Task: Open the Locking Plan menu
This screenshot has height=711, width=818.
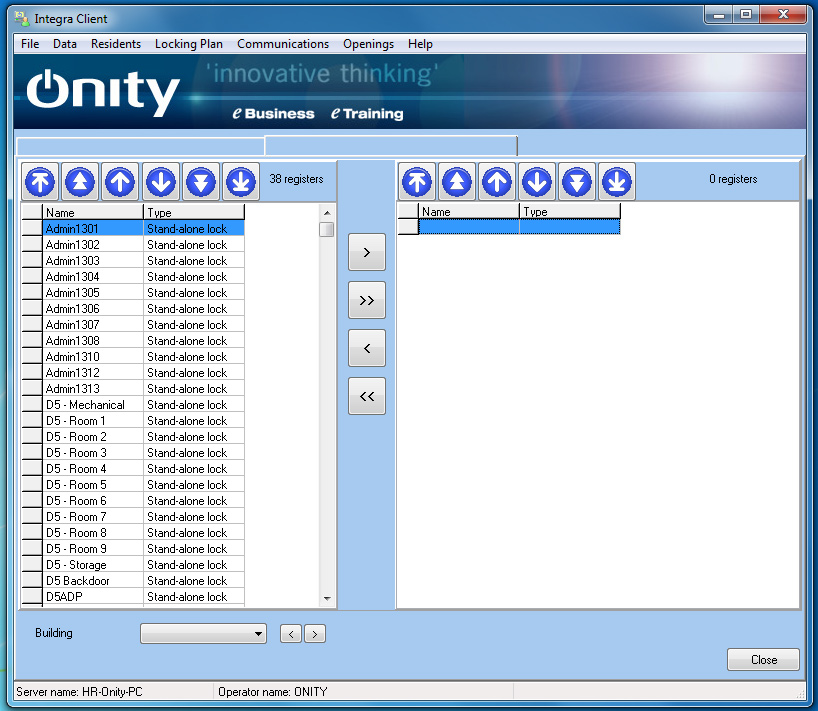Action: click(x=189, y=44)
